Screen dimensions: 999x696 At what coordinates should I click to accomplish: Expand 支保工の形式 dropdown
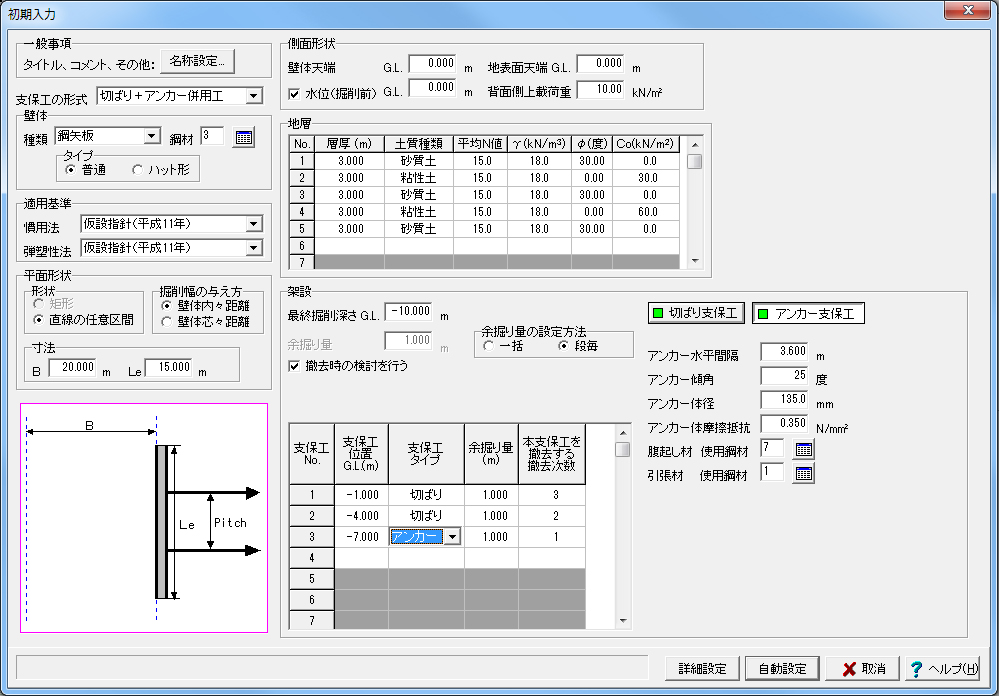click(x=253, y=96)
